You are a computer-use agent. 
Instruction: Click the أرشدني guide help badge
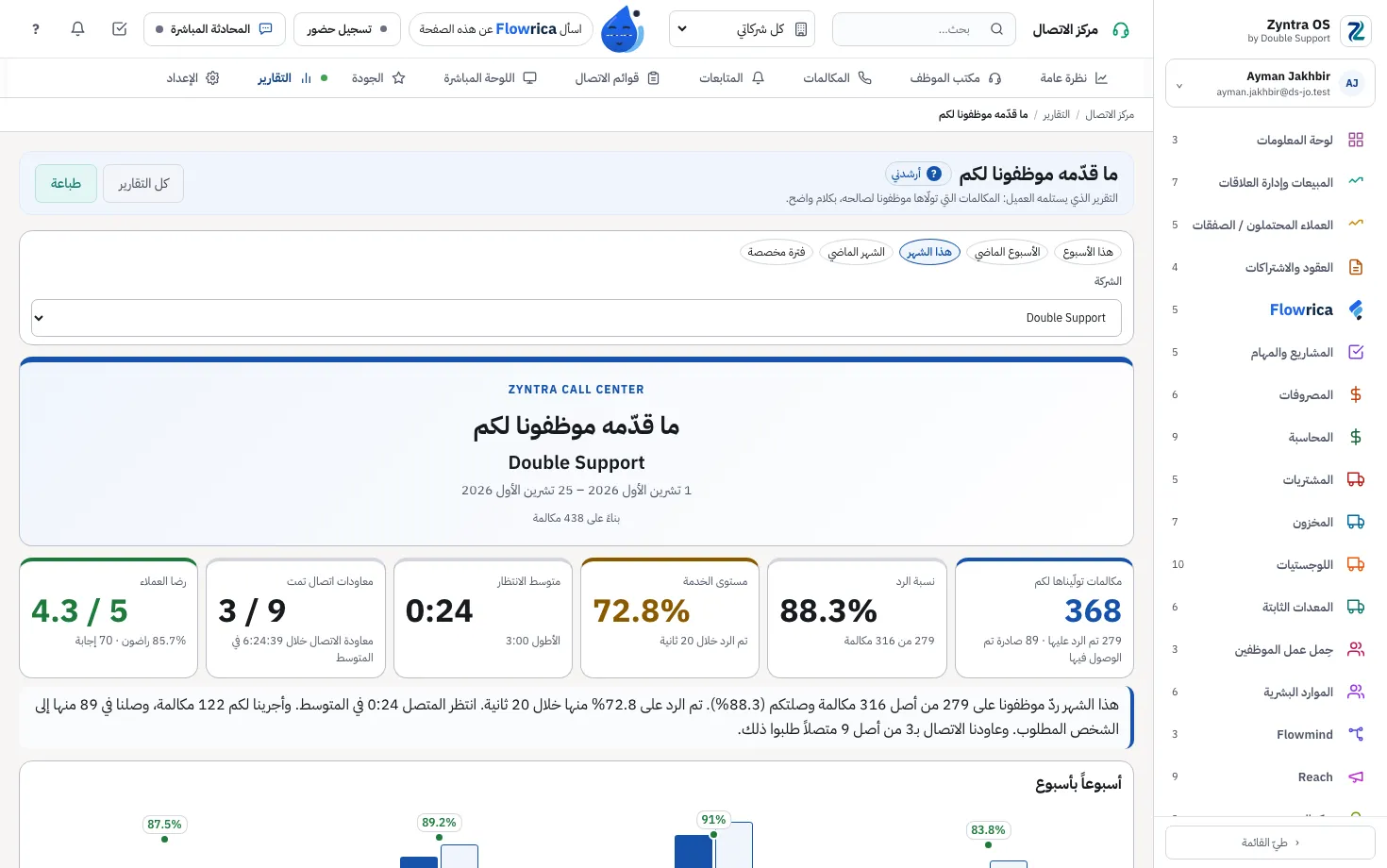(917, 174)
